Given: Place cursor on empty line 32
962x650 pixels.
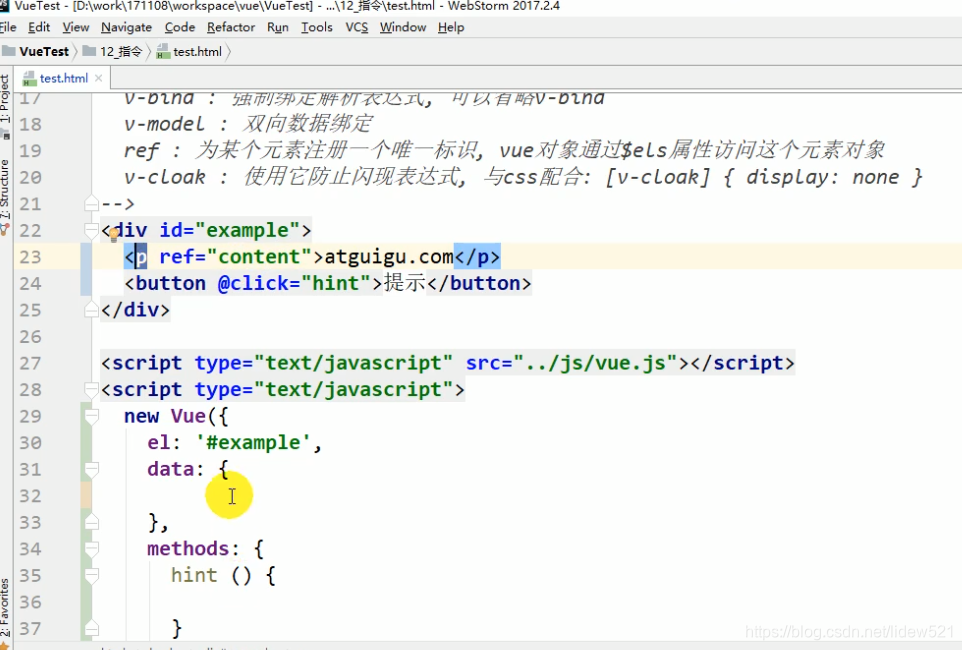Looking at the screenshot, I should click(x=526, y=496).
